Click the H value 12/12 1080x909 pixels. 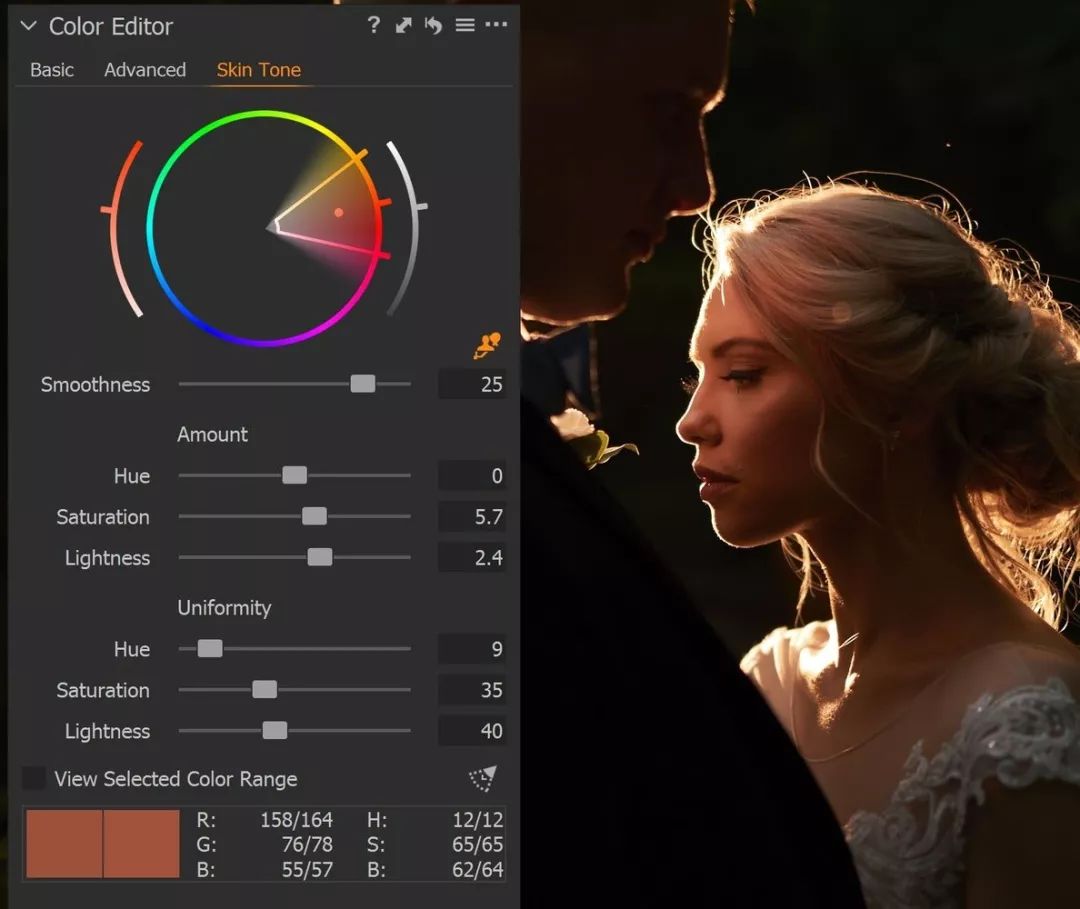pos(478,819)
